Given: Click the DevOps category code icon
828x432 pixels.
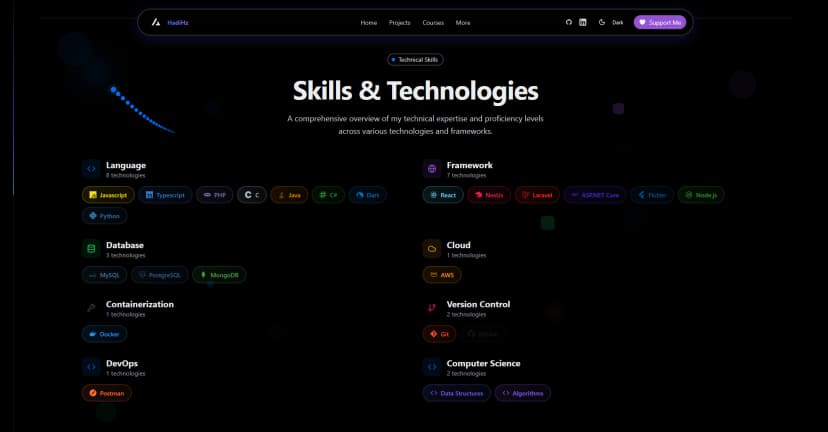Looking at the screenshot, I should (x=91, y=367).
